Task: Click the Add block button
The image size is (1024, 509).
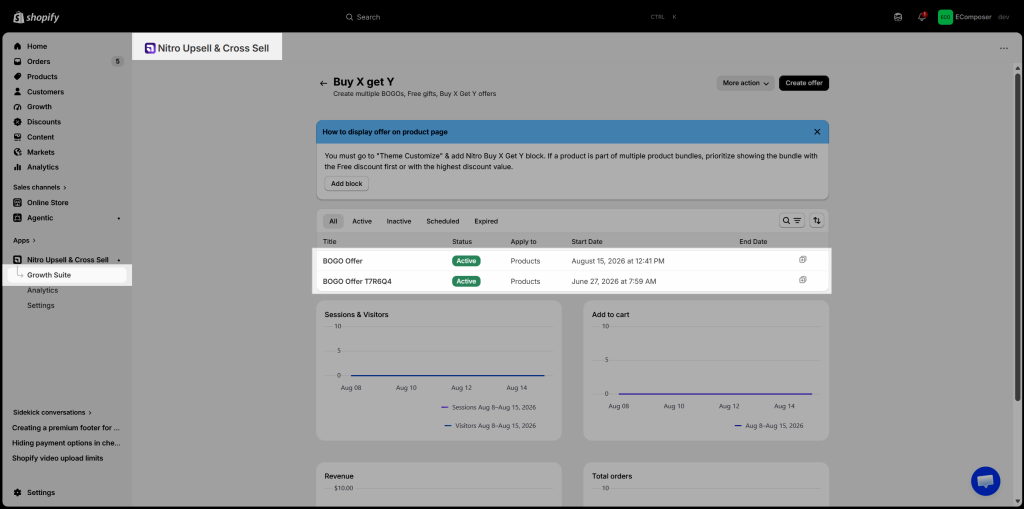Action: 347,184
